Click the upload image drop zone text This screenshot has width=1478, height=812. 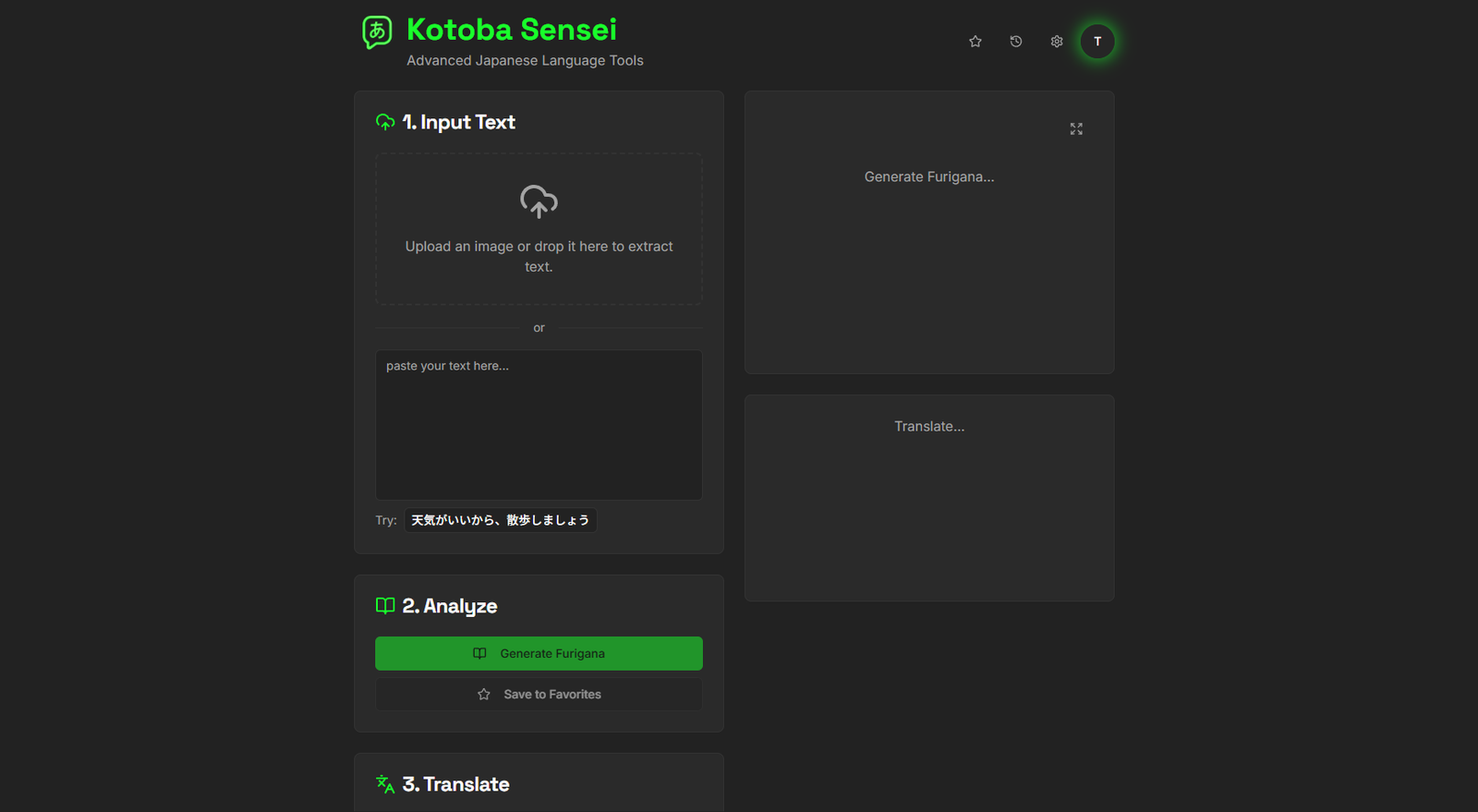pyautogui.click(x=539, y=256)
